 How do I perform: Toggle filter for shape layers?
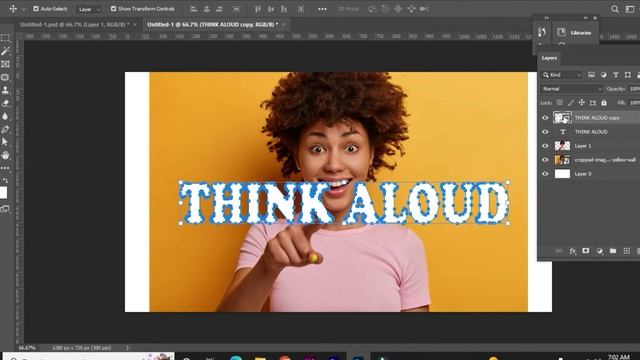pyautogui.click(x=628, y=75)
